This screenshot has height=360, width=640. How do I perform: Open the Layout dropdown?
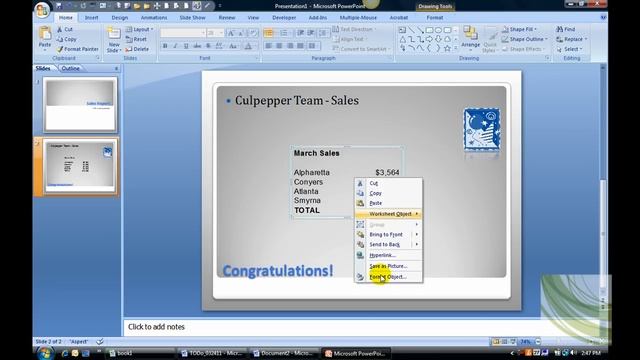[140, 29]
